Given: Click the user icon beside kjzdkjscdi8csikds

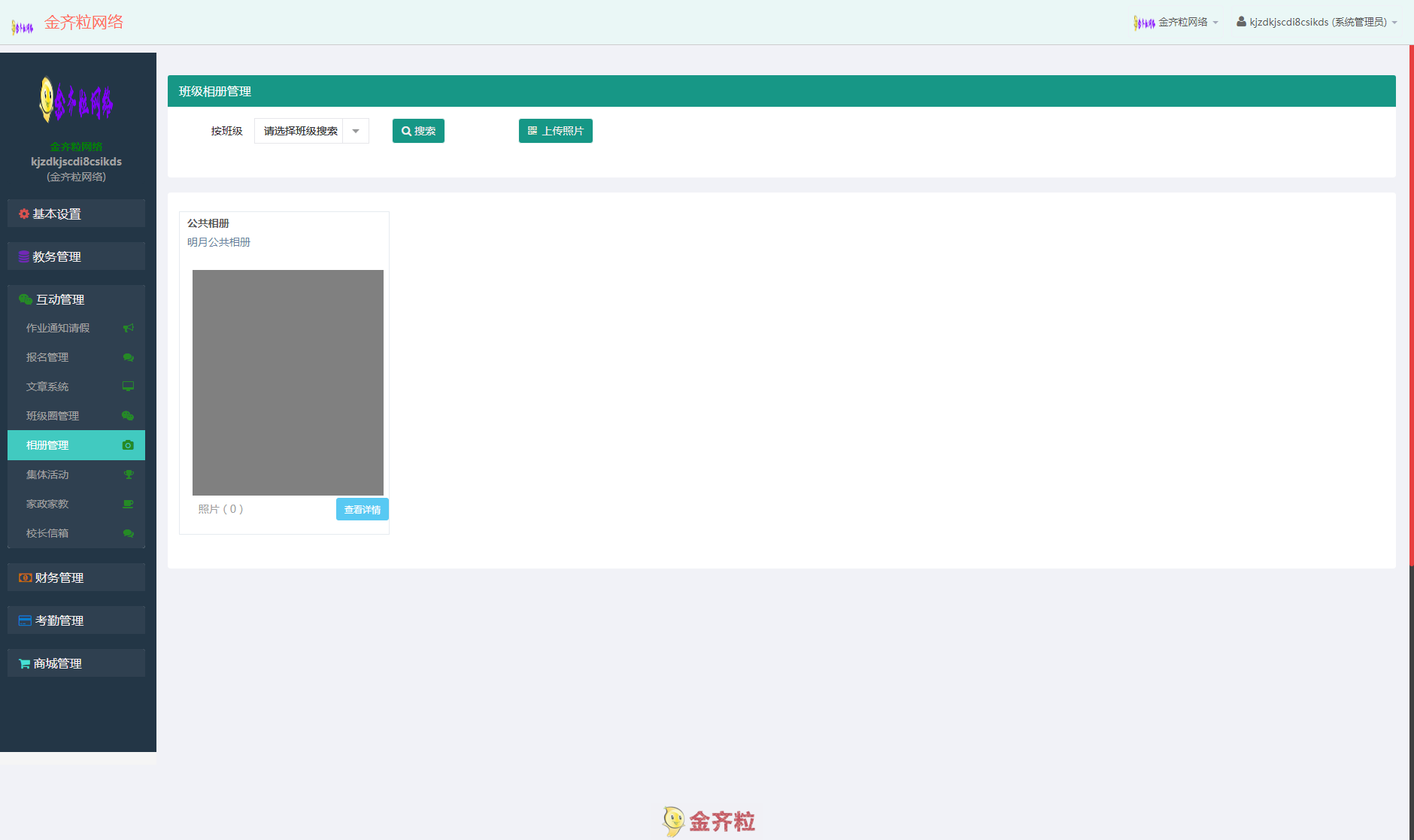Looking at the screenshot, I should tap(1241, 22).
